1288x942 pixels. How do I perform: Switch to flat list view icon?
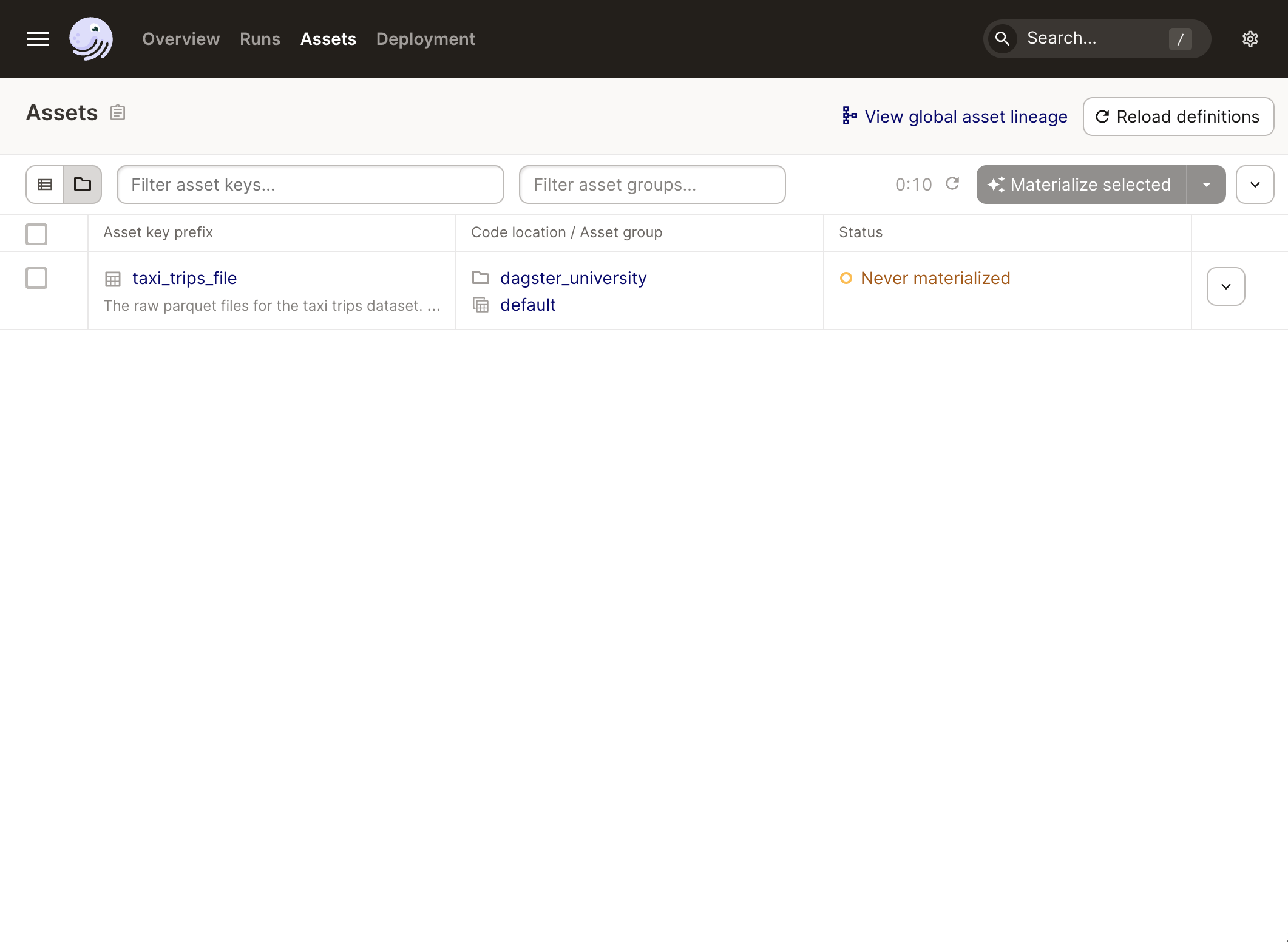pos(45,185)
